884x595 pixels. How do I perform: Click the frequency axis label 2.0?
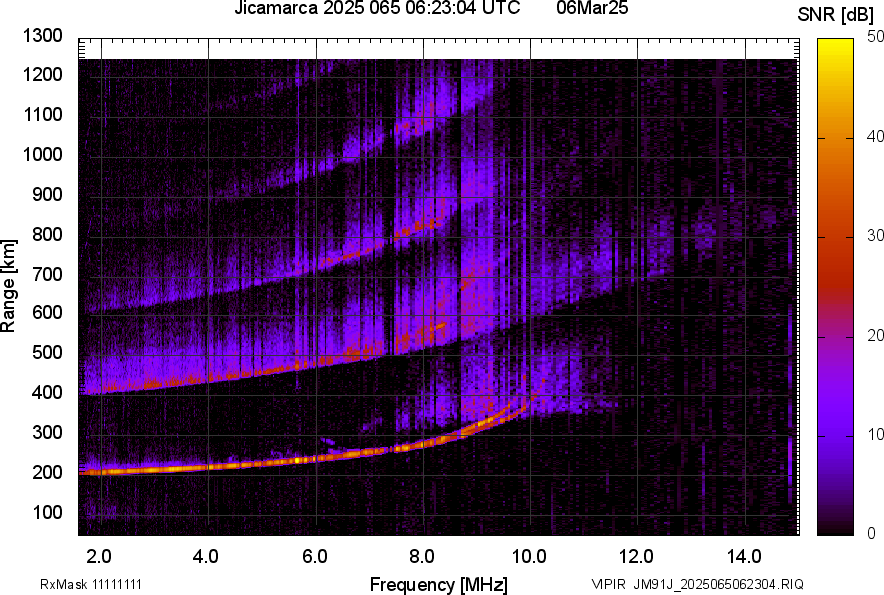(x=99, y=557)
